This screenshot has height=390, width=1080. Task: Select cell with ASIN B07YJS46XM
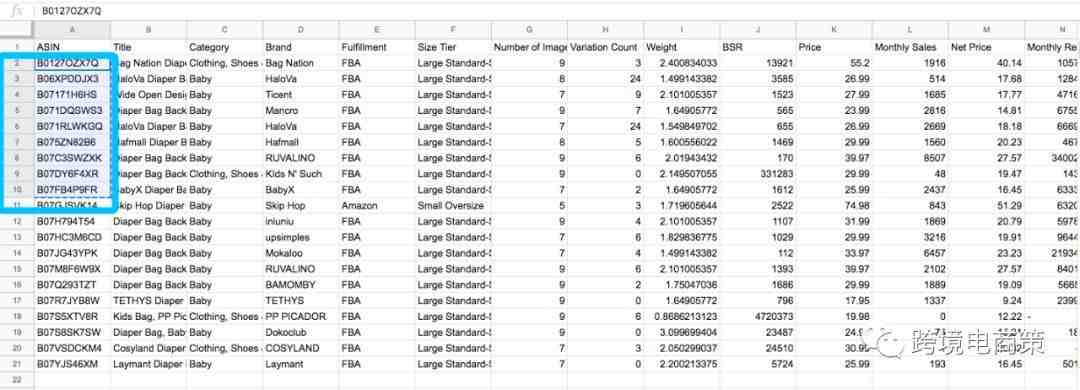click(x=73, y=364)
